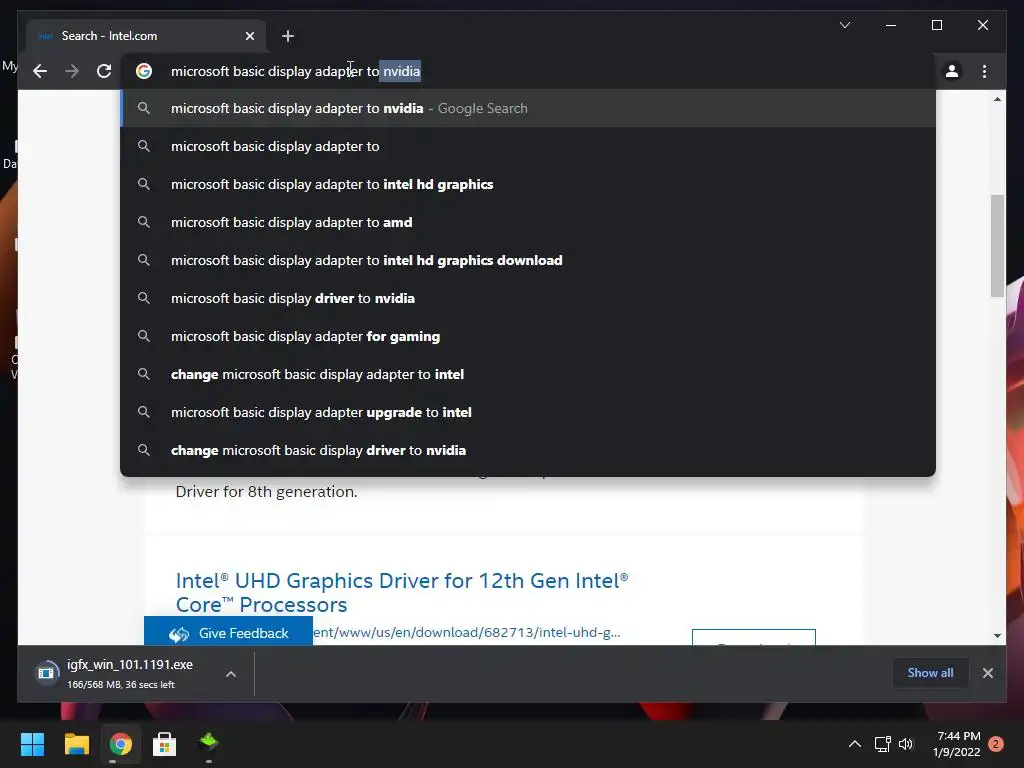
Task: Click search icon beside 'upgrade to intel' suggestion
Action: (x=144, y=411)
